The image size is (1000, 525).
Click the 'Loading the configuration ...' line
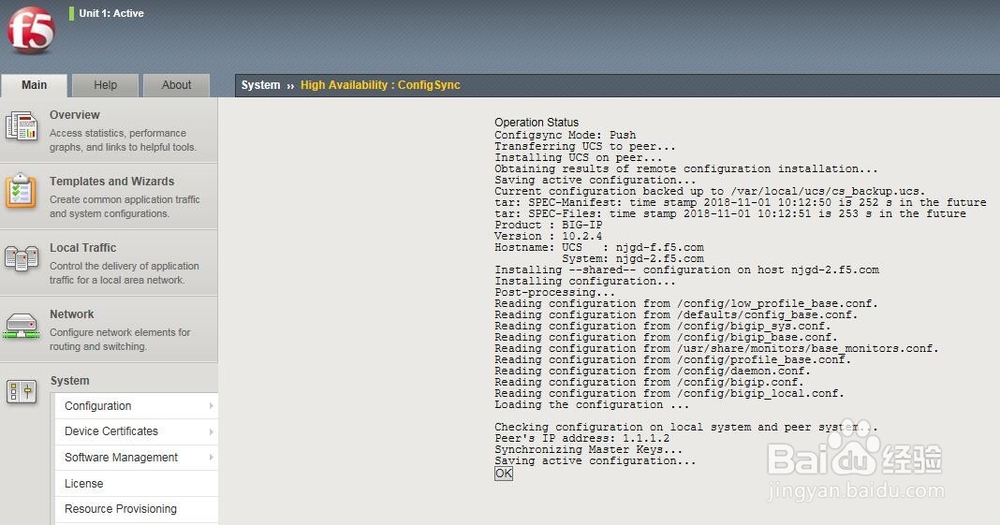(591, 405)
